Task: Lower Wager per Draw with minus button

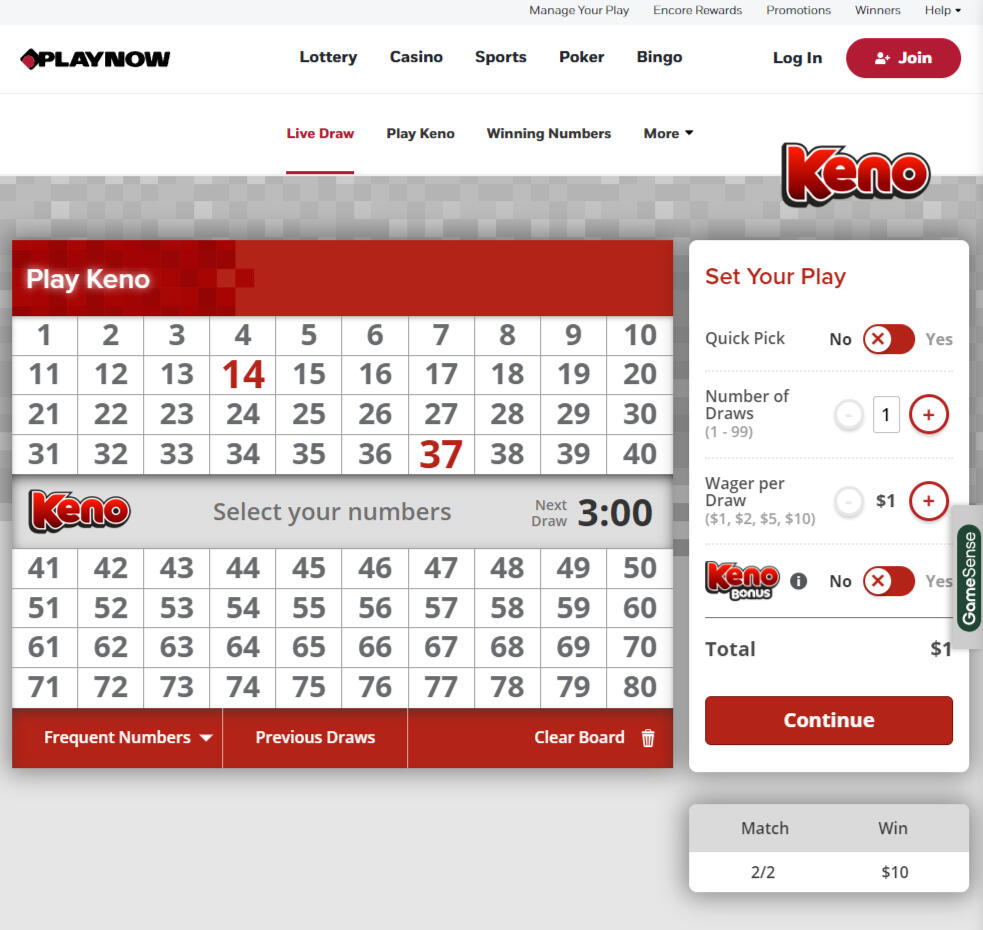Action: pos(848,501)
